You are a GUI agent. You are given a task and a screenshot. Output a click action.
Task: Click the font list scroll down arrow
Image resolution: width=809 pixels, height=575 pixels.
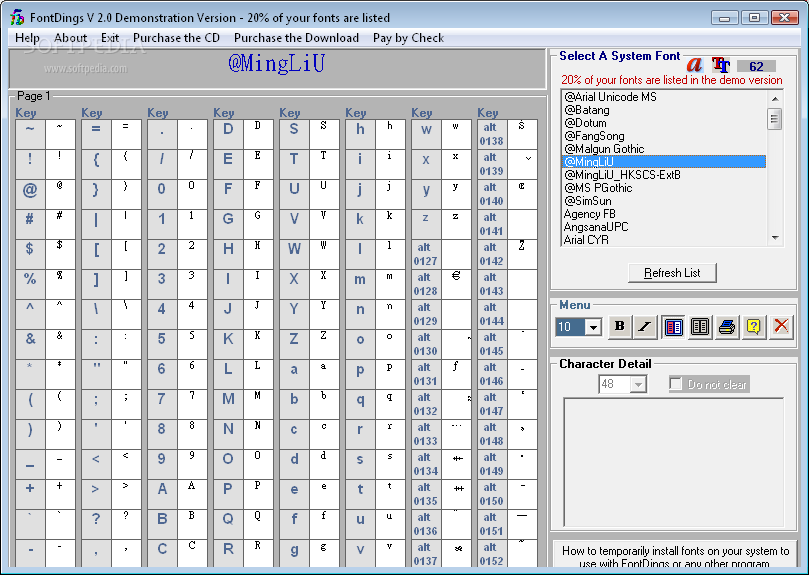click(x=775, y=237)
